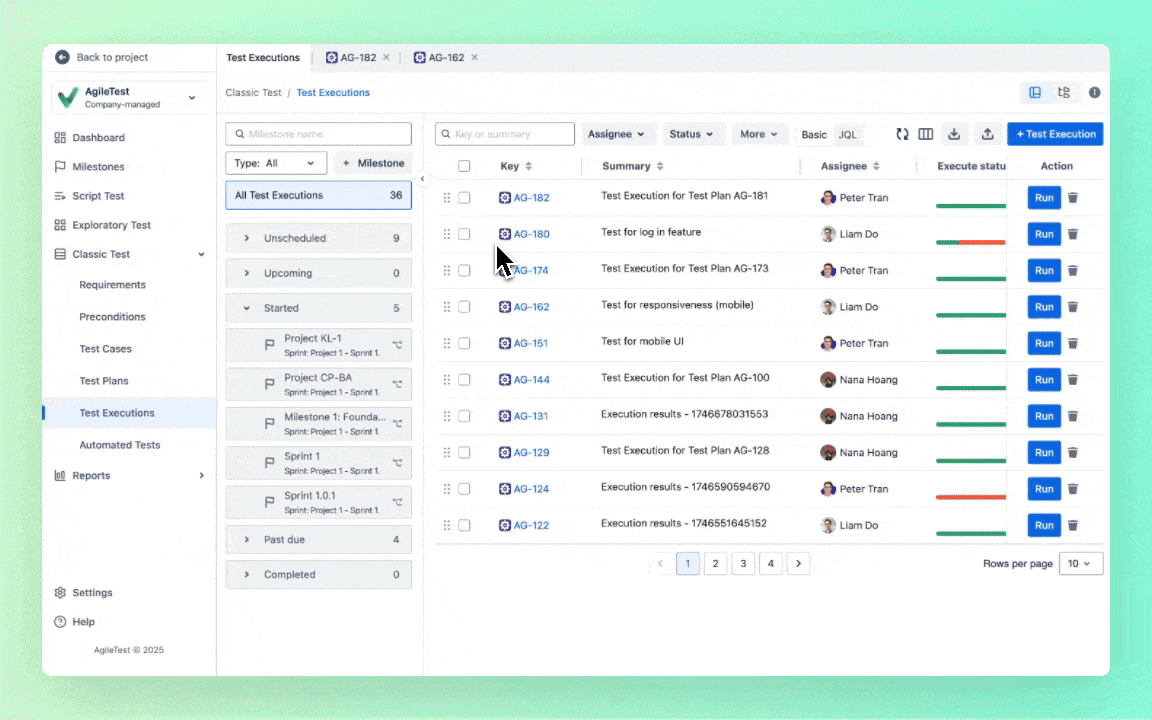This screenshot has width=1152, height=720.
Task: Open the column layout settings icon
Action: (x=926, y=134)
